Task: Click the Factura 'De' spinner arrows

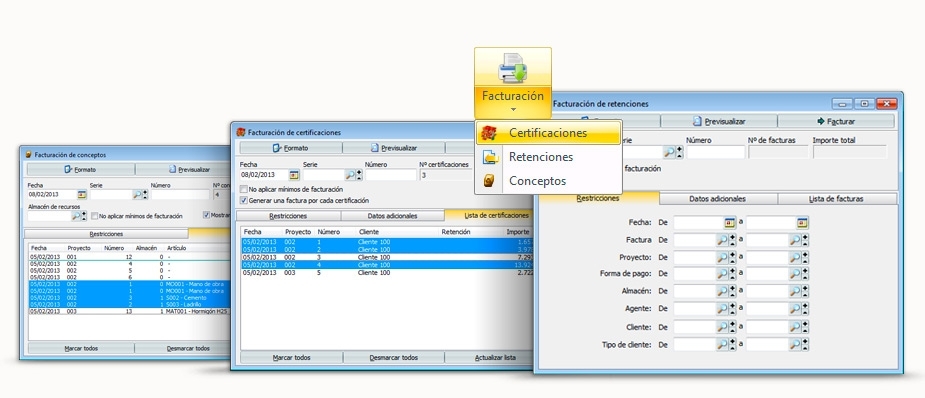Action: [733, 240]
